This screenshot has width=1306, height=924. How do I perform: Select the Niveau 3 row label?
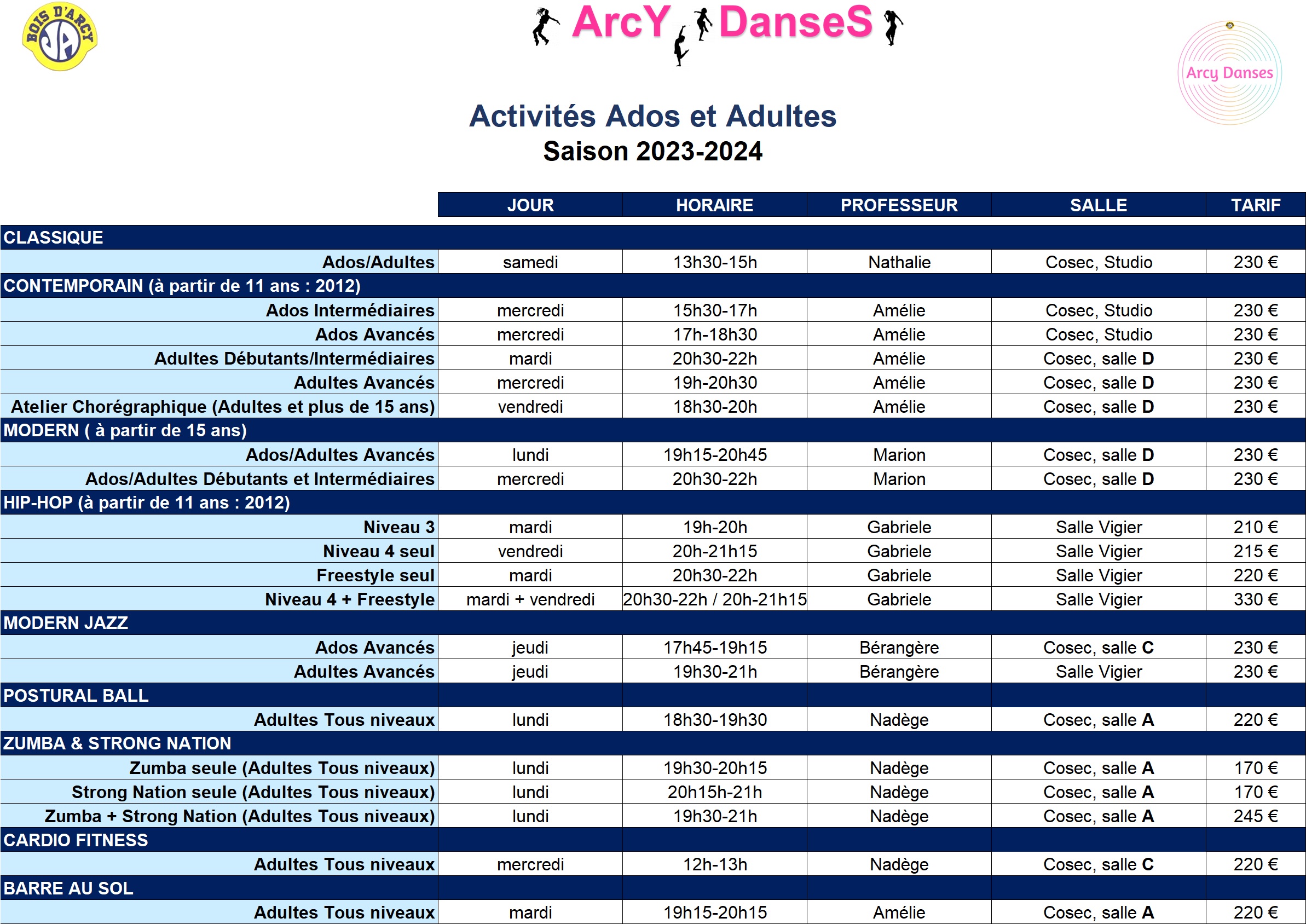pyautogui.click(x=219, y=527)
